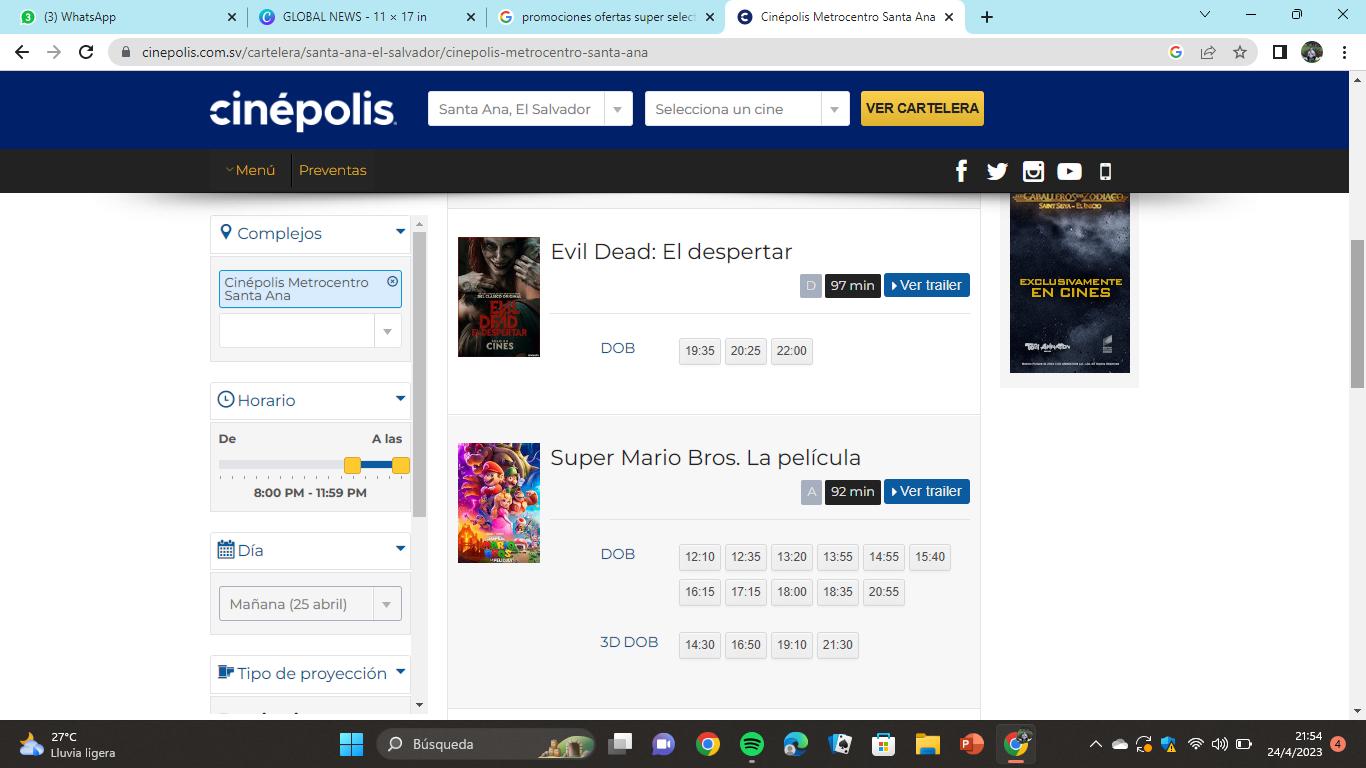Open Cinépolis Instagram icon
The width and height of the screenshot is (1366, 768).
(1033, 171)
